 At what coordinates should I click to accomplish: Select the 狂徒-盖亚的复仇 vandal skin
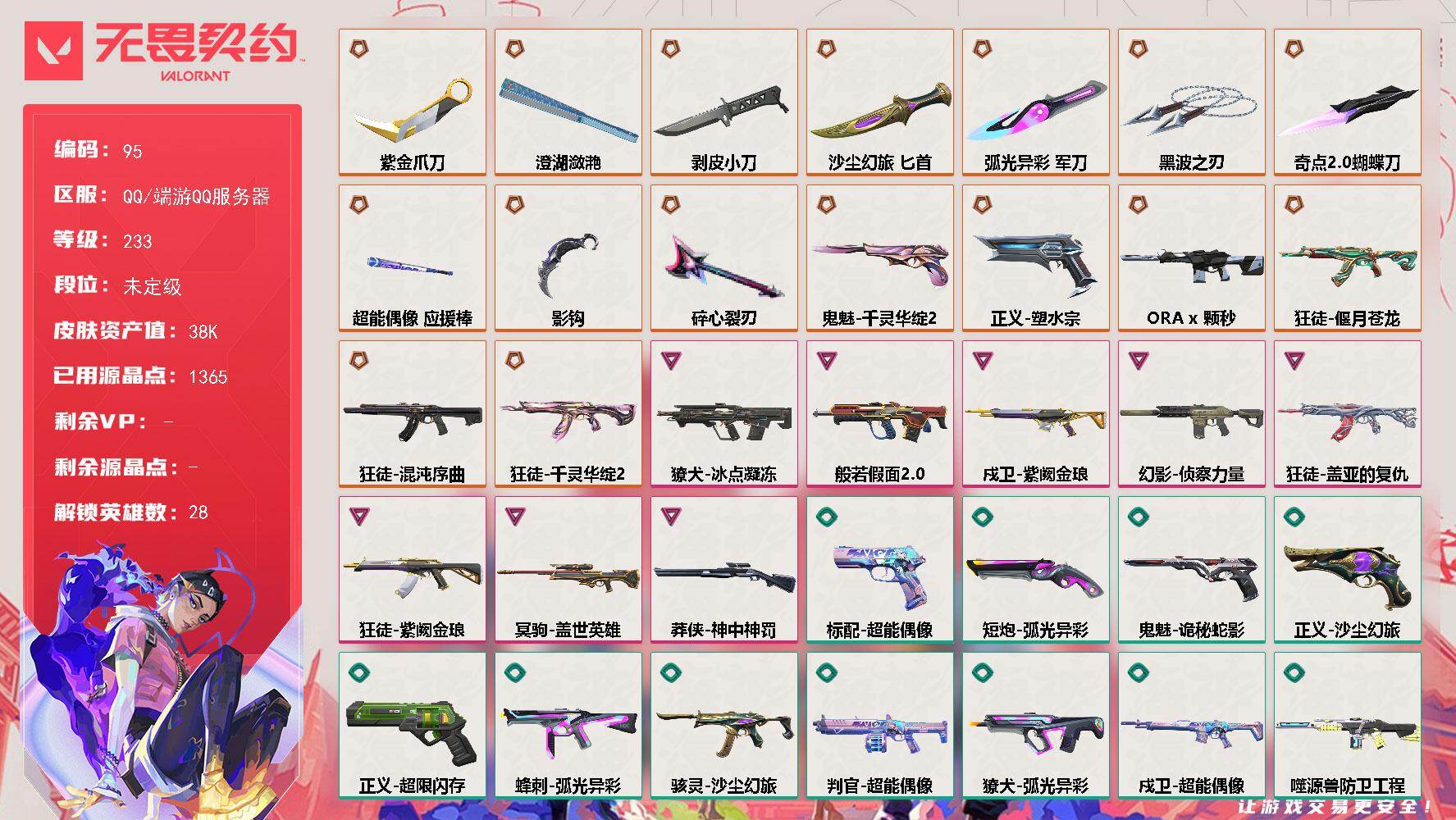pyautogui.click(x=1348, y=414)
